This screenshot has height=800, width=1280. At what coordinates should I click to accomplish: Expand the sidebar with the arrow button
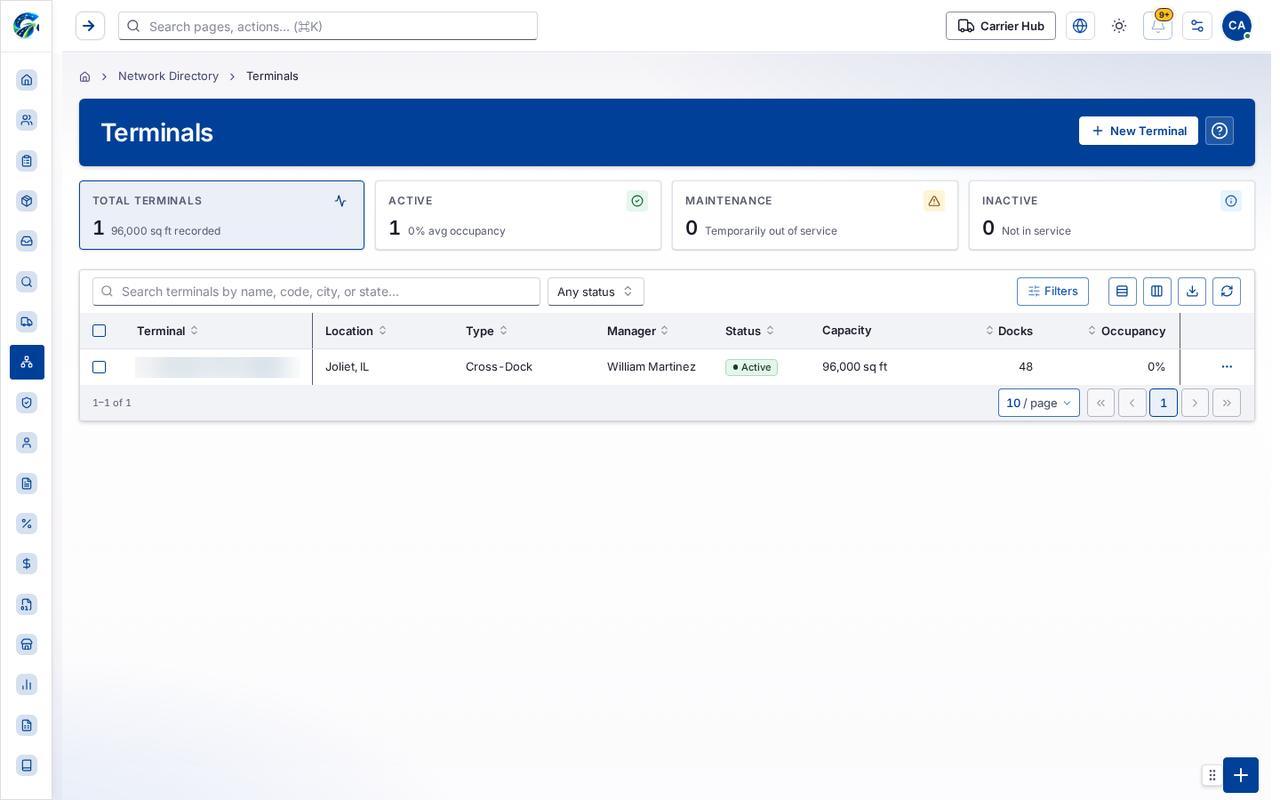pos(90,26)
